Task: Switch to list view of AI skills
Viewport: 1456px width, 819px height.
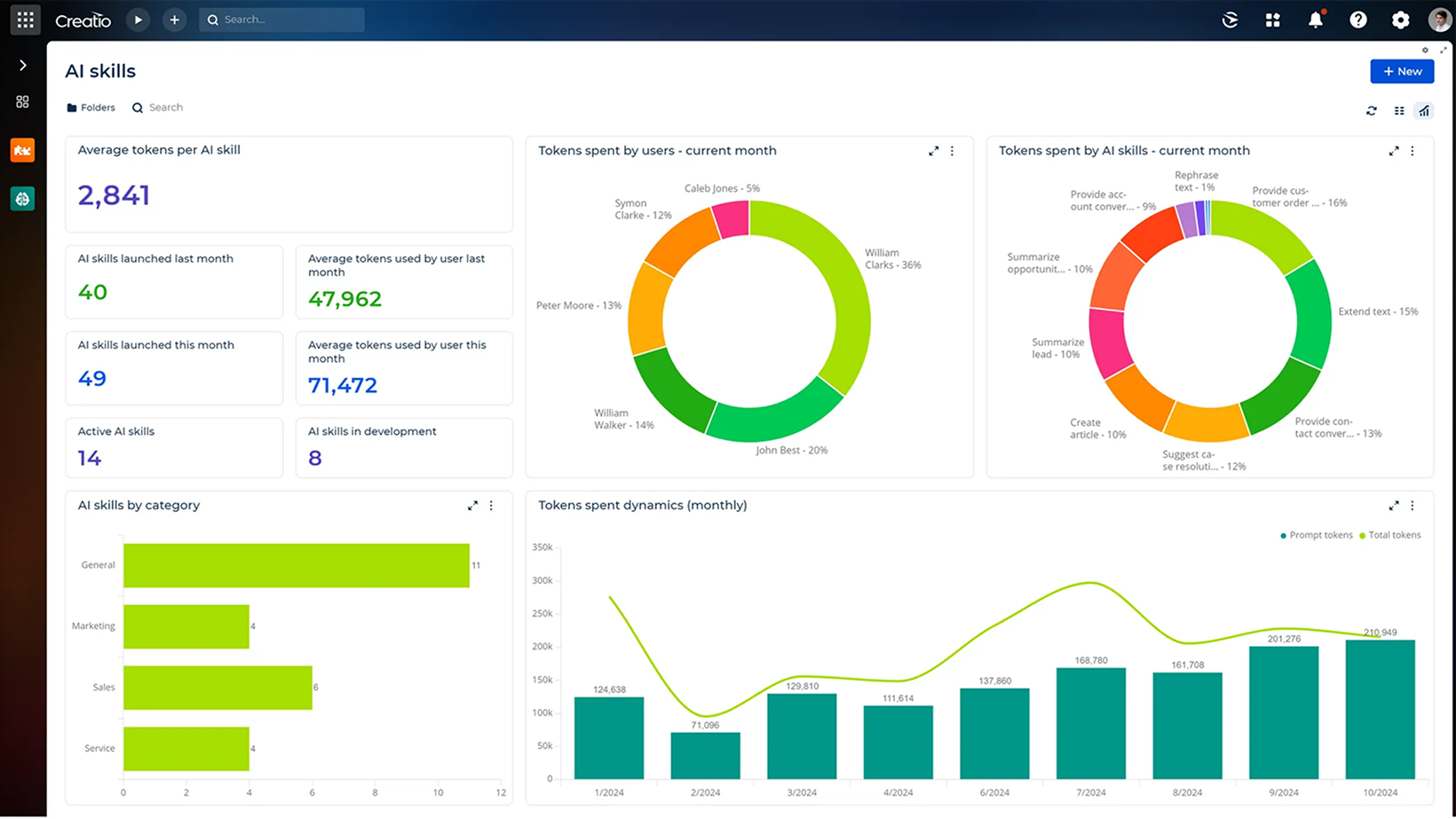Action: click(x=1399, y=111)
